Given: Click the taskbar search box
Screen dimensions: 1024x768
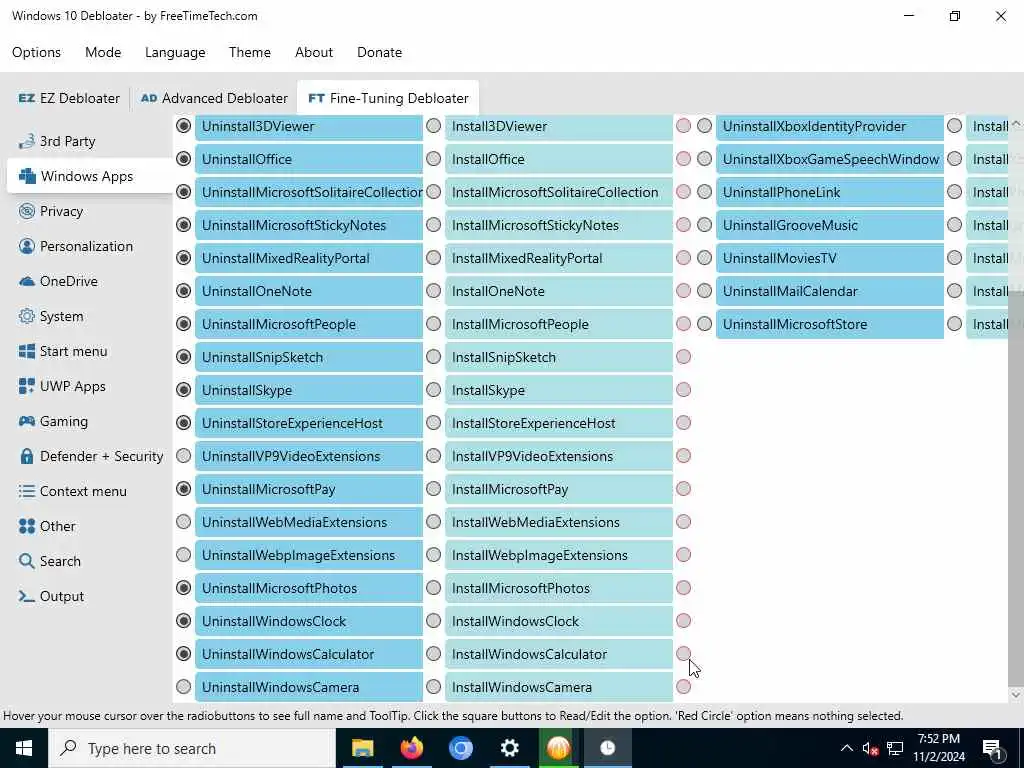Looking at the screenshot, I should point(191,748).
